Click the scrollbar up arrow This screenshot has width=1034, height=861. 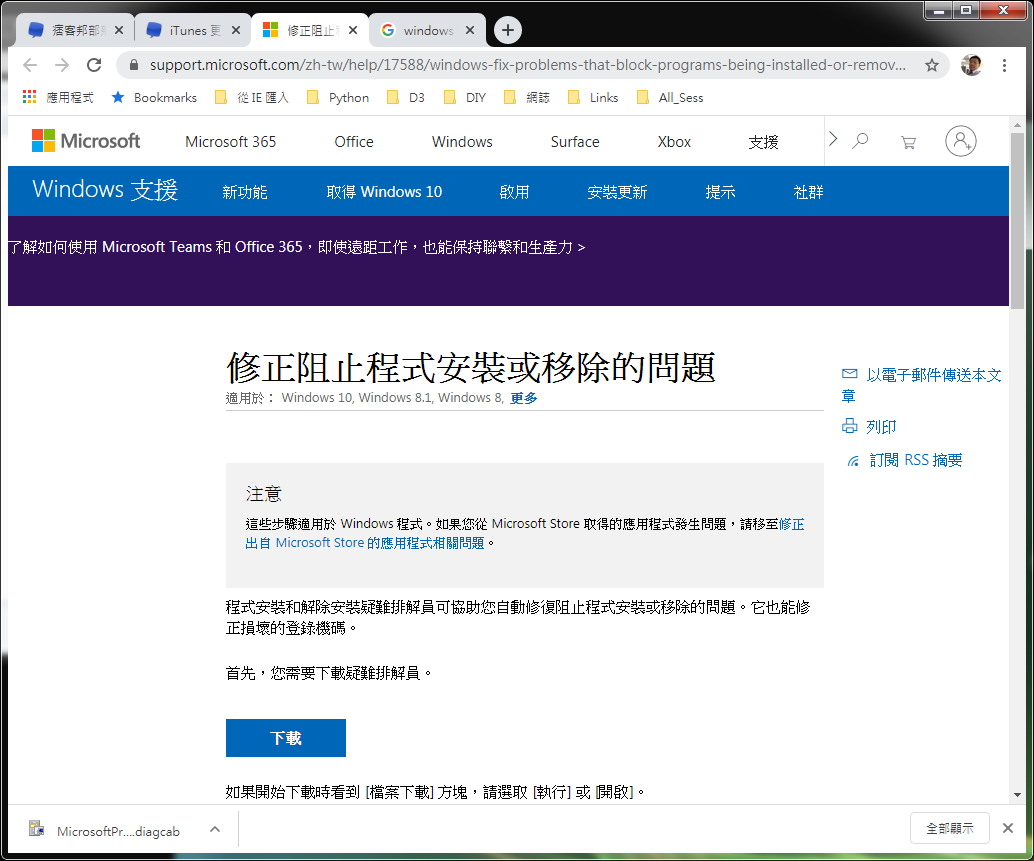point(1017,125)
